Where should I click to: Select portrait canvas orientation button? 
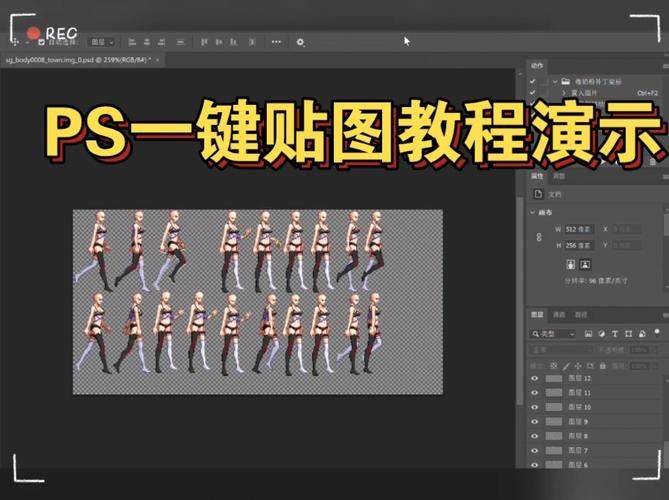coord(570,264)
